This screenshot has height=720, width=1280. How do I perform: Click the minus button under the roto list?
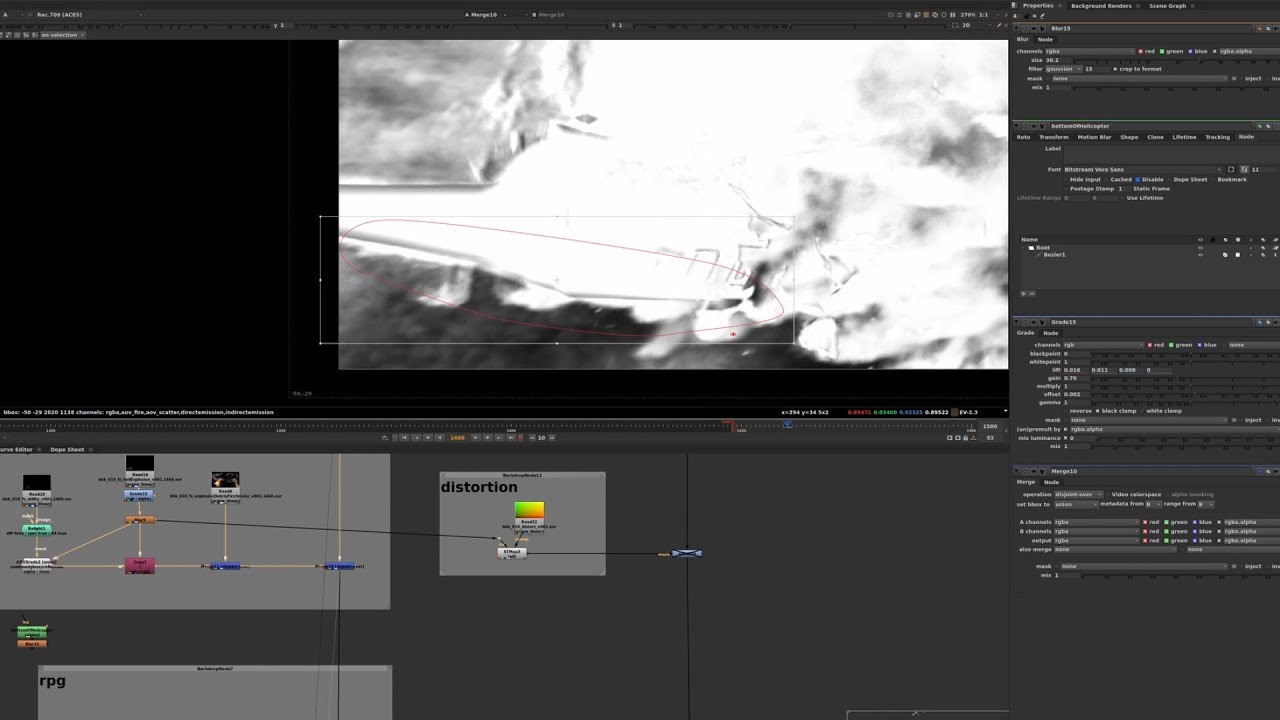tap(1031, 293)
